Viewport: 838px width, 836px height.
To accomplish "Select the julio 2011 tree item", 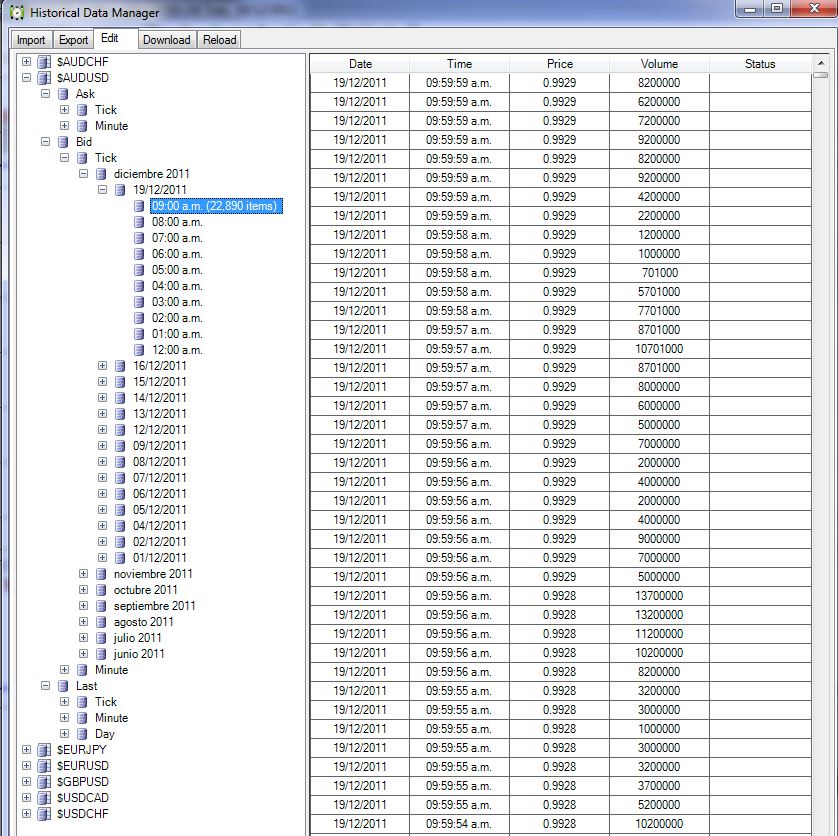I will (x=137, y=638).
